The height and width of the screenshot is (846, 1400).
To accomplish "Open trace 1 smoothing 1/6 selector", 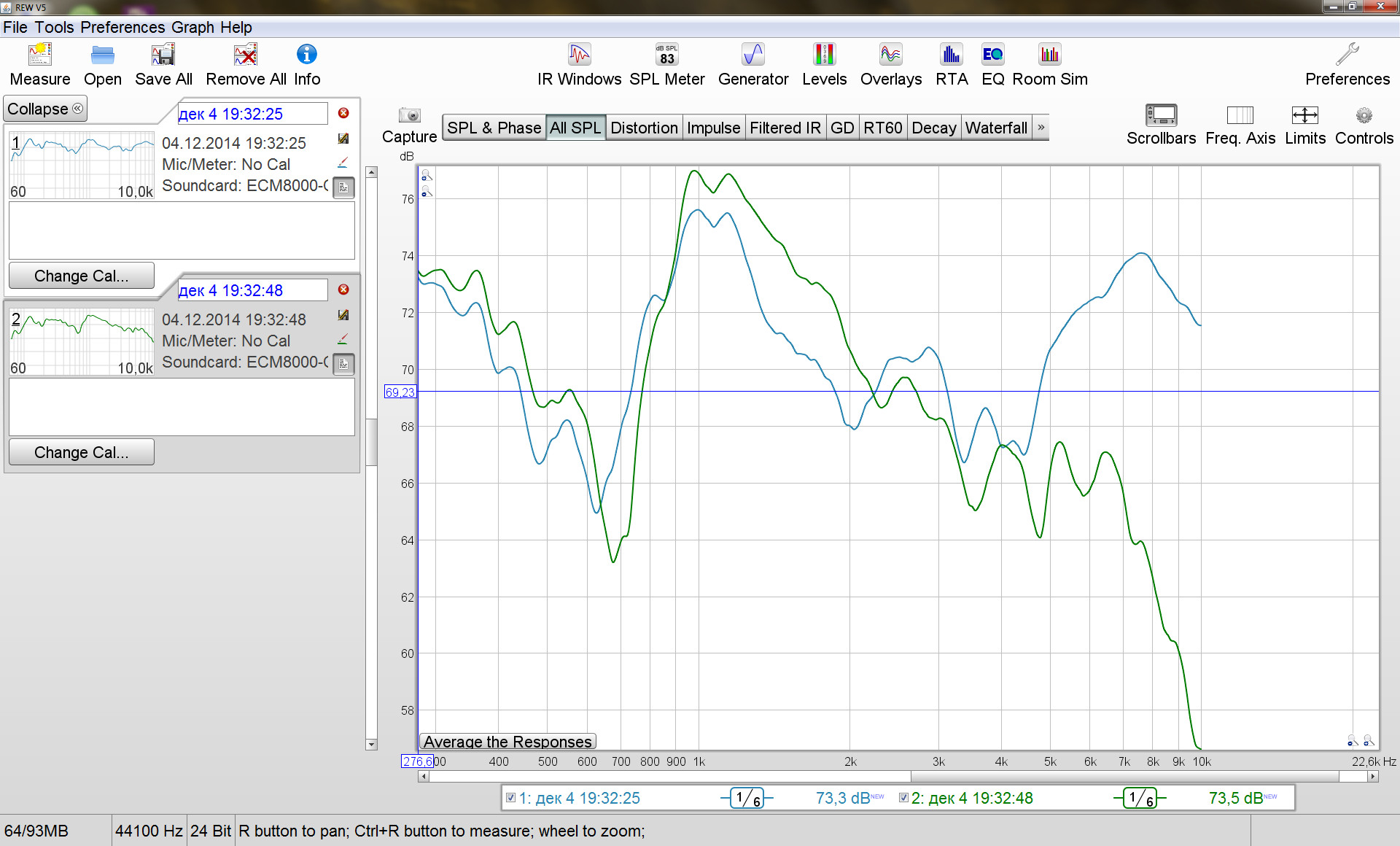I will 747,798.
